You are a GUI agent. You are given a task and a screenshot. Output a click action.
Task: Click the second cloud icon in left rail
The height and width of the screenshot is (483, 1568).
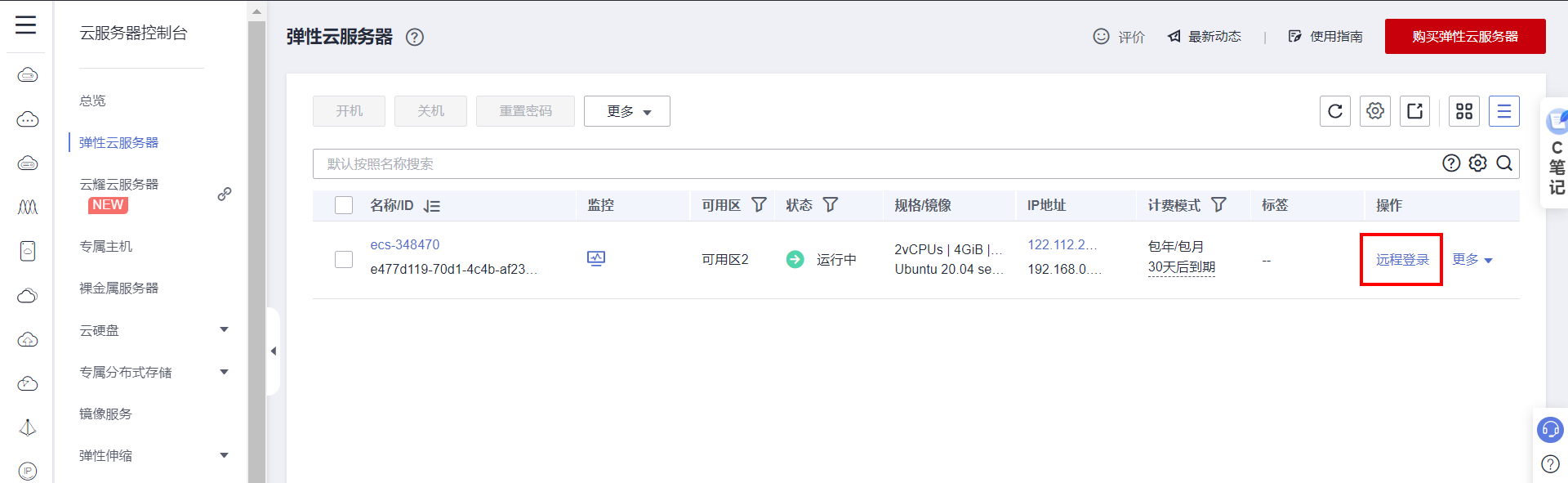tap(28, 119)
